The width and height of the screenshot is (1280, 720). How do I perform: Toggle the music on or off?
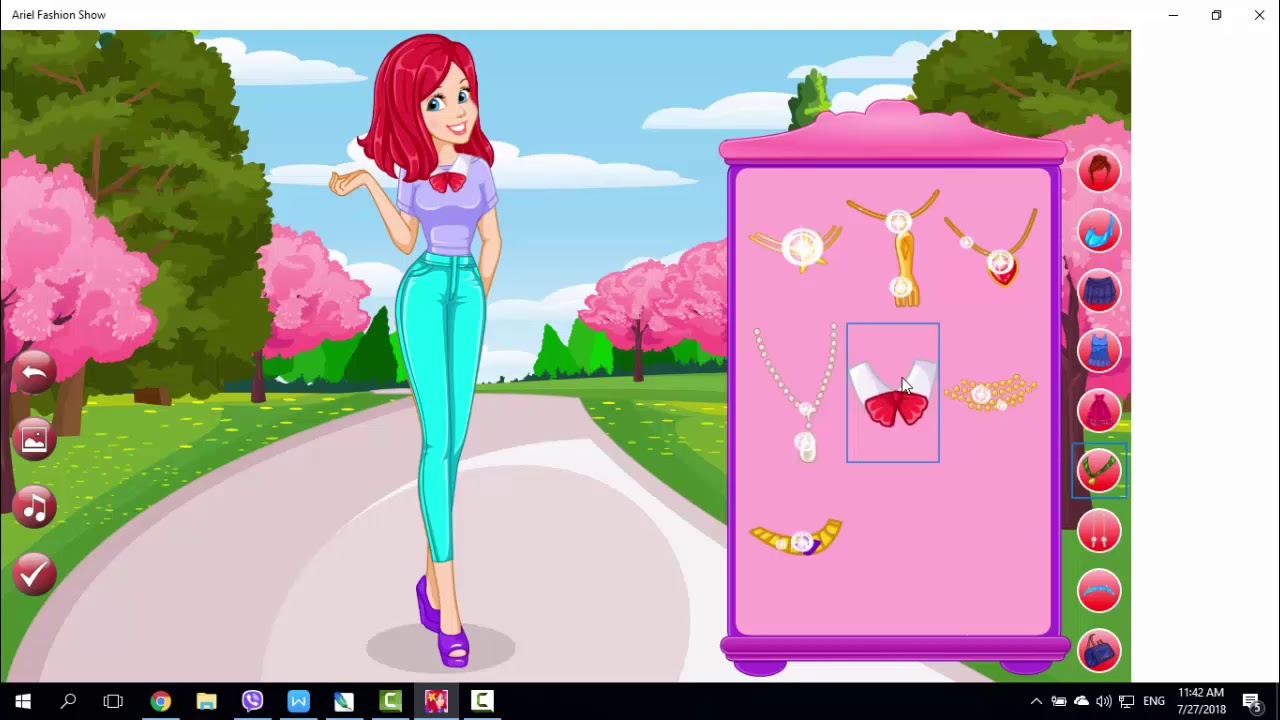pyautogui.click(x=34, y=507)
